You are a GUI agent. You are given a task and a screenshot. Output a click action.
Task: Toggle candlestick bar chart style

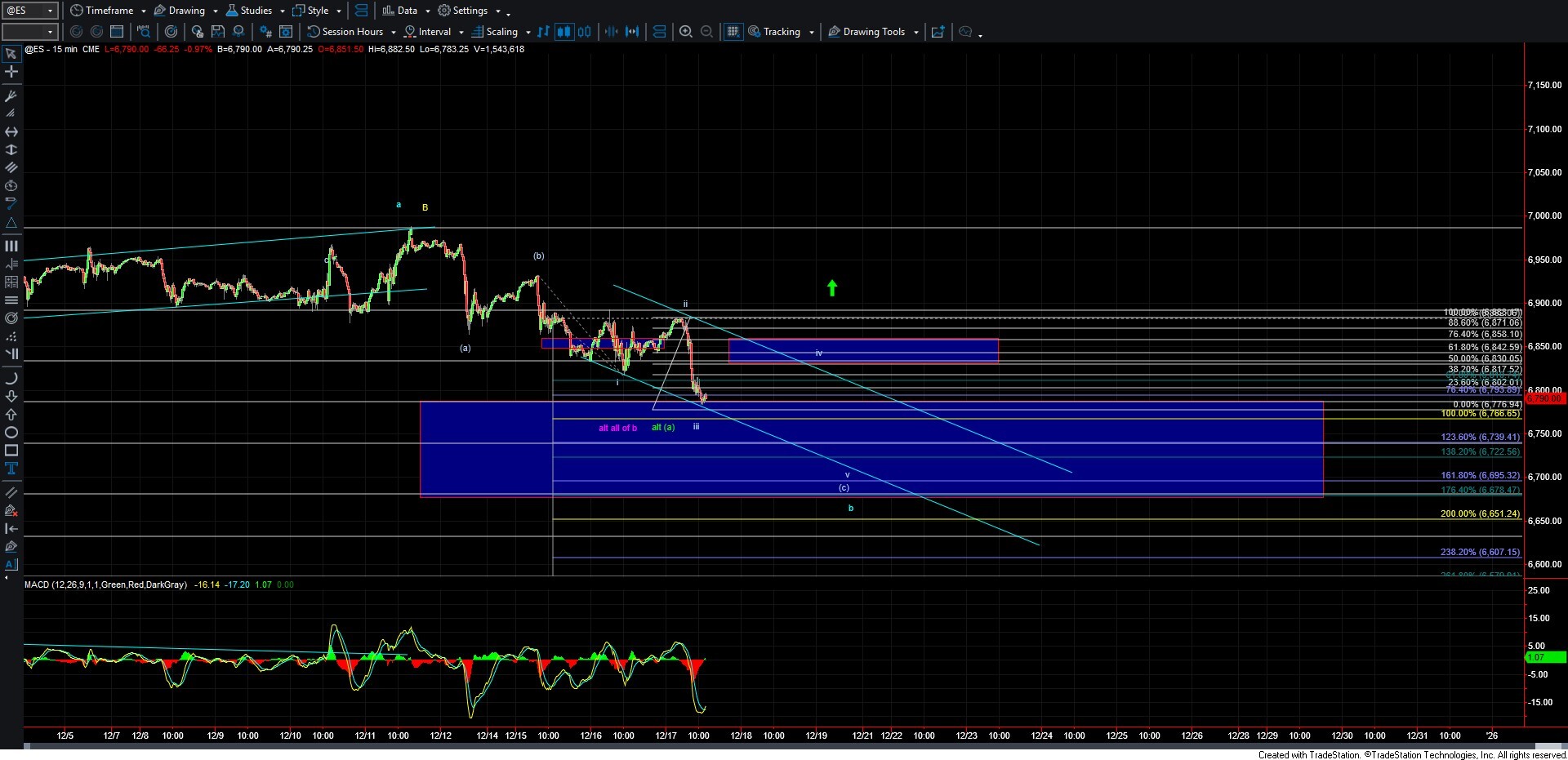click(563, 32)
